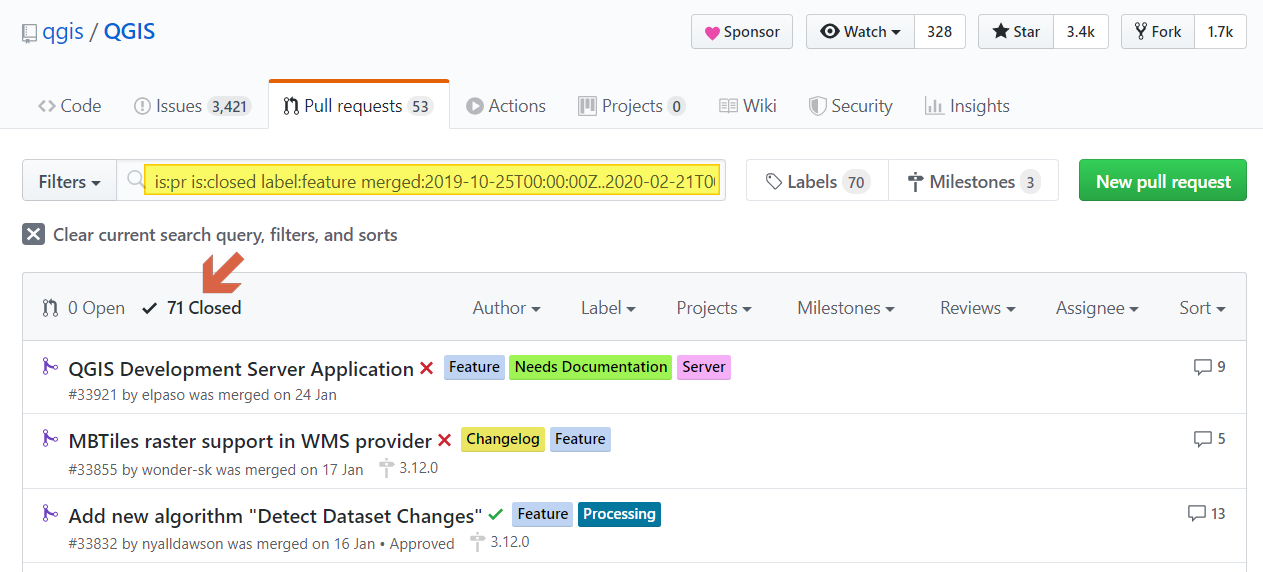1263x572 pixels.
Task: Show the 71 Closed pull requests
Action: point(192,308)
